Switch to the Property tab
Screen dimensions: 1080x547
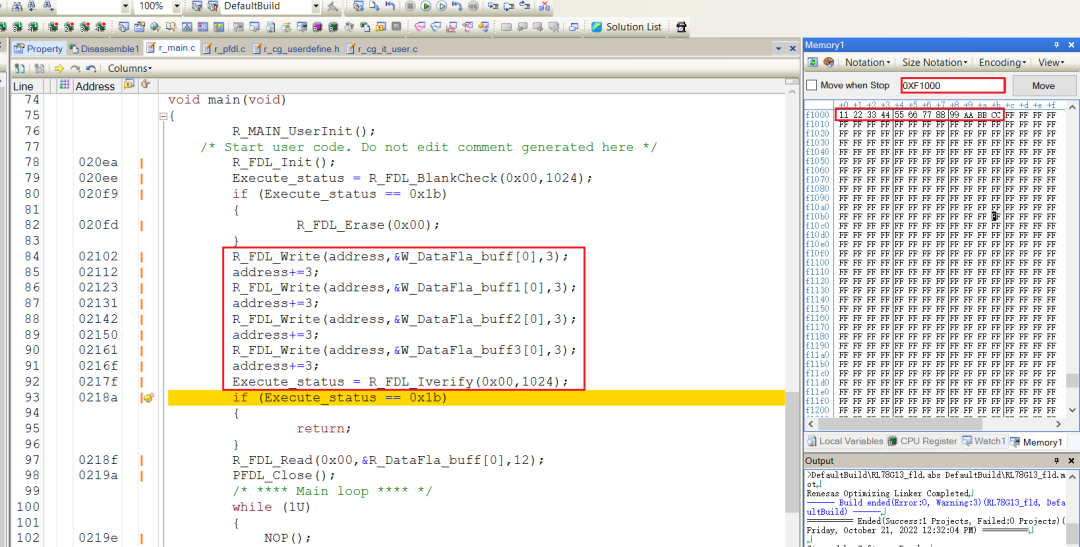click(39, 48)
